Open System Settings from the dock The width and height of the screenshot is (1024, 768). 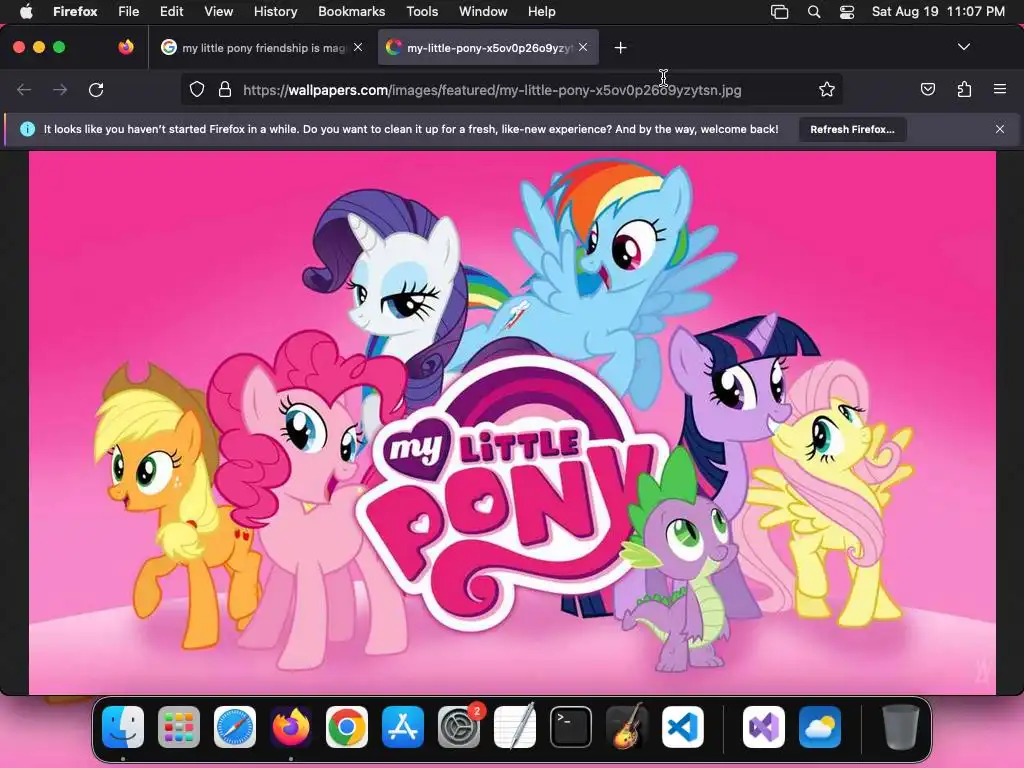(x=458, y=727)
